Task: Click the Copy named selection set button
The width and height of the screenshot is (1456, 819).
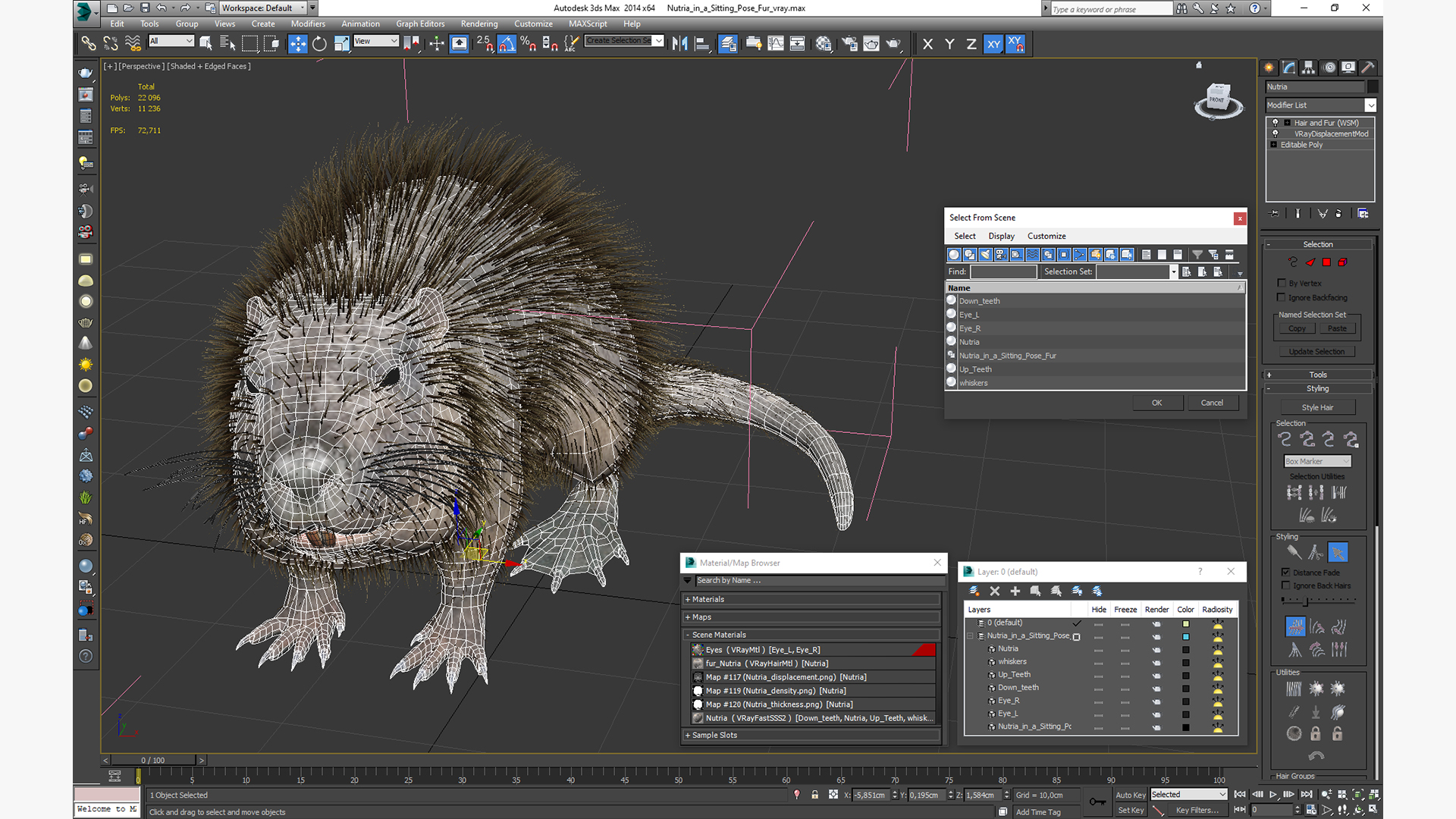Action: 1297,328
